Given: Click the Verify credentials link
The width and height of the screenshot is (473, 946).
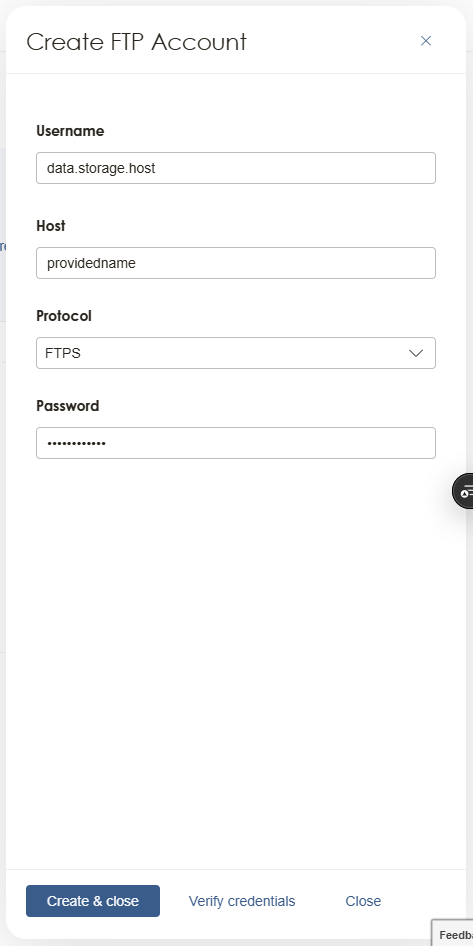Looking at the screenshot, I should 242,901.
